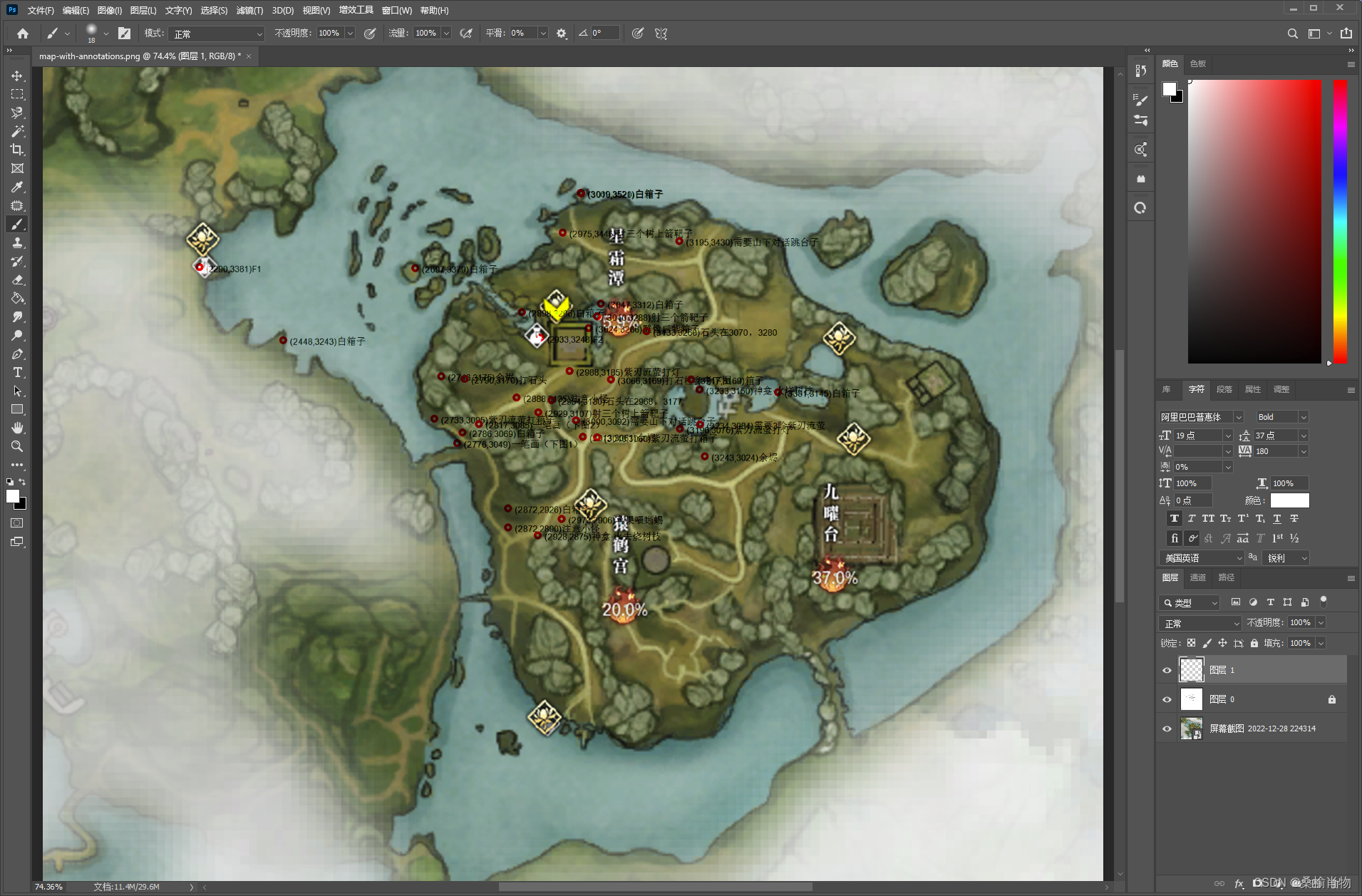The width and height of the screenshot is (1362, 896).
Task: Open smoothing options gear icon
Action: coord(562,33)
